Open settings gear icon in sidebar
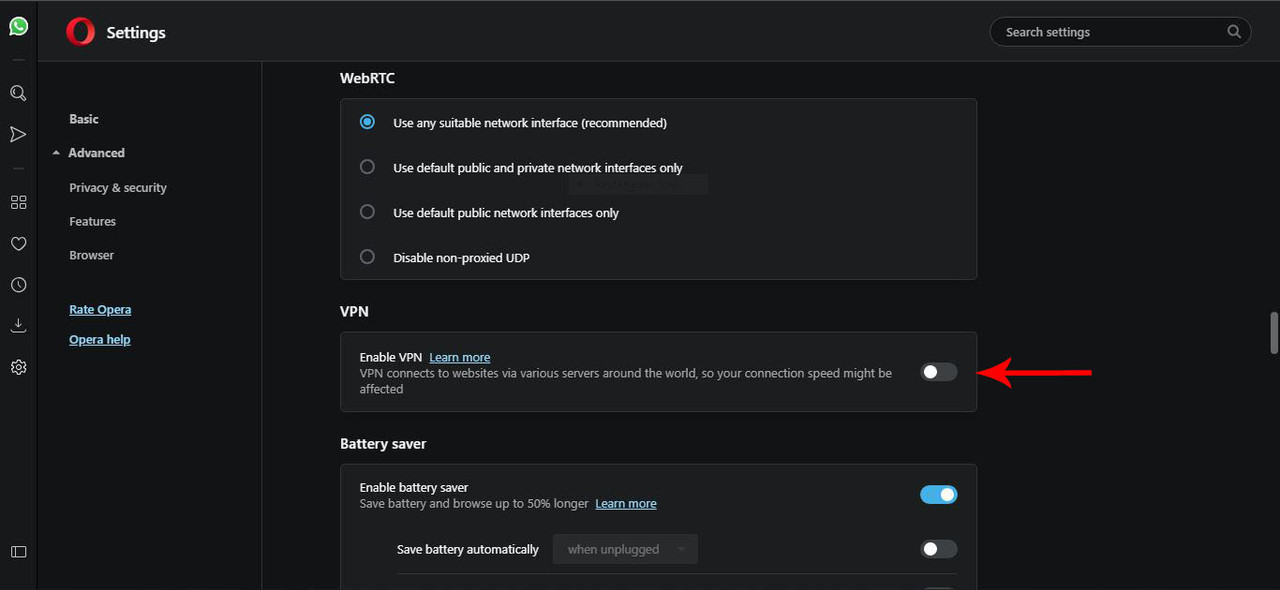1280x590 pixels. pos(18,367)
